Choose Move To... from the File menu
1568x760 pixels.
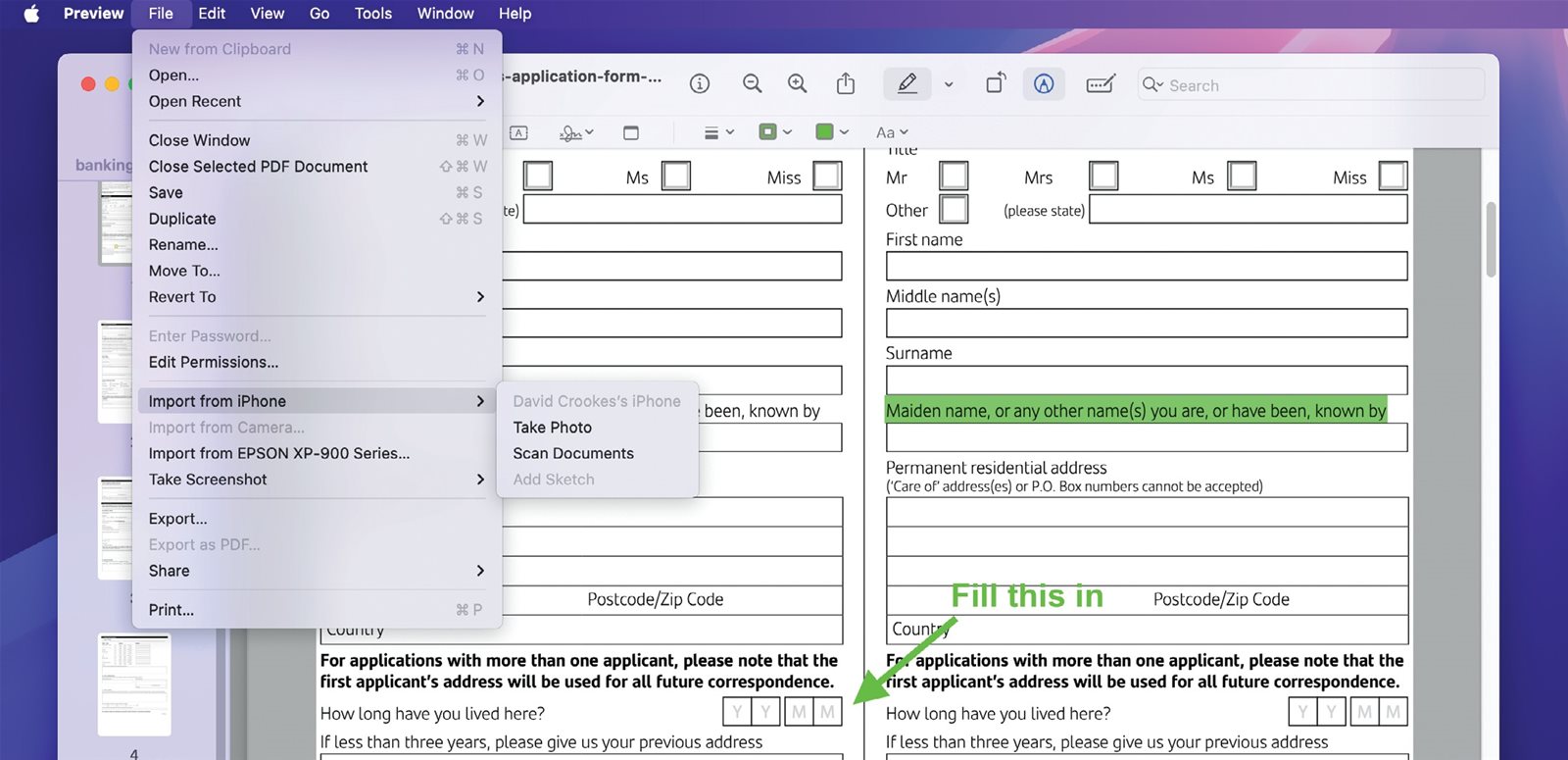317,271
